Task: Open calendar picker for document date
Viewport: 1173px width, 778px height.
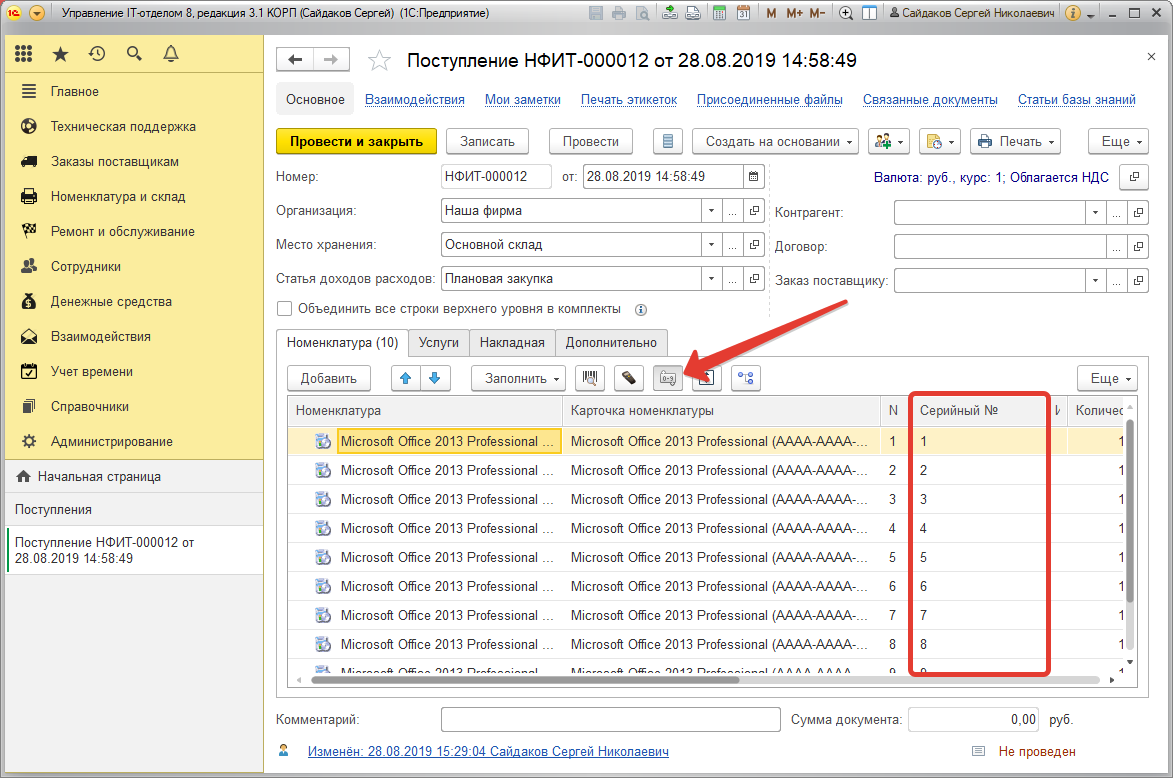Action: pos(753,177)
